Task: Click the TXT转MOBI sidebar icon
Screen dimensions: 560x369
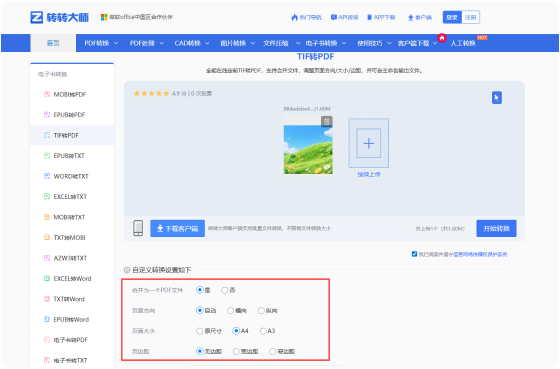Action: point(47,237)
